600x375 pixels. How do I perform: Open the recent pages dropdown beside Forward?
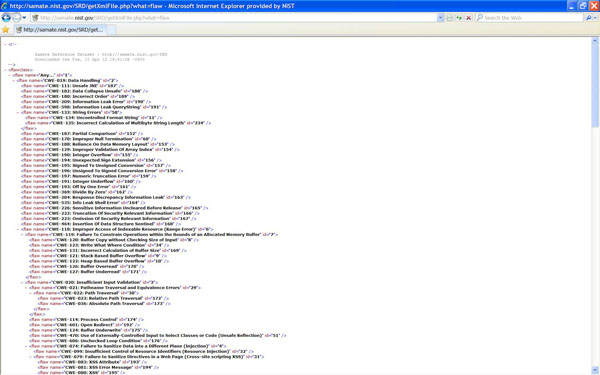pos(24,18)
